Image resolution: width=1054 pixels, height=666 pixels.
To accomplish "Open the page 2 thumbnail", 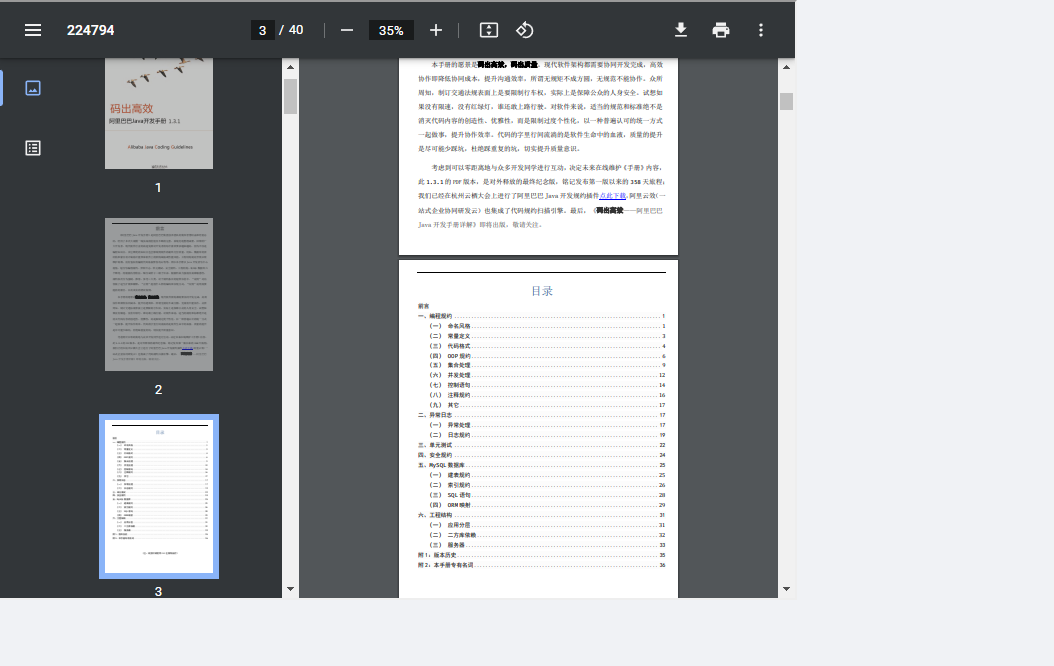I will [x=159, y=294].
